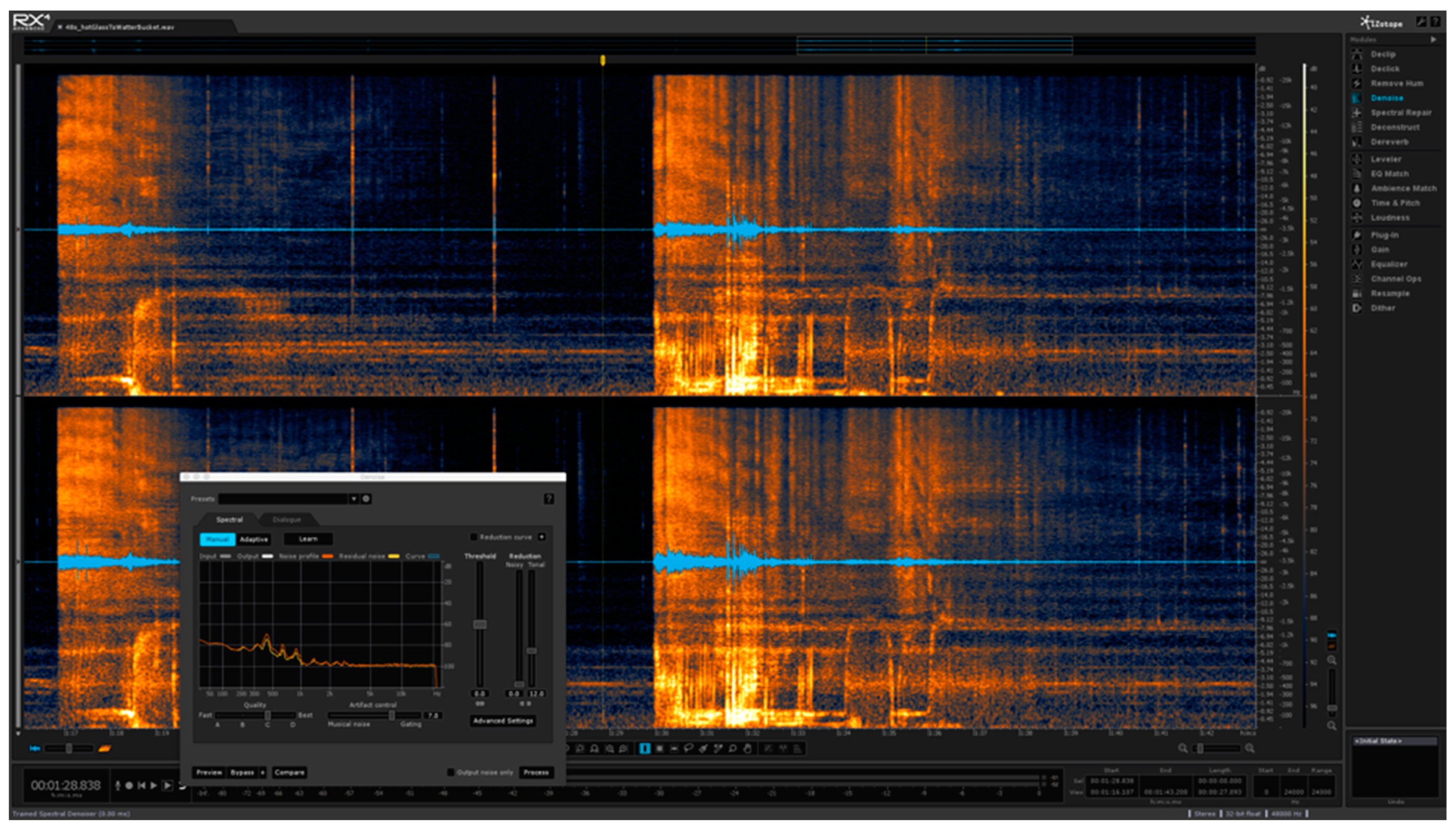Activate the grab hand tool
Viewport: 1456px width, 831px height.
tap(747, 749)
